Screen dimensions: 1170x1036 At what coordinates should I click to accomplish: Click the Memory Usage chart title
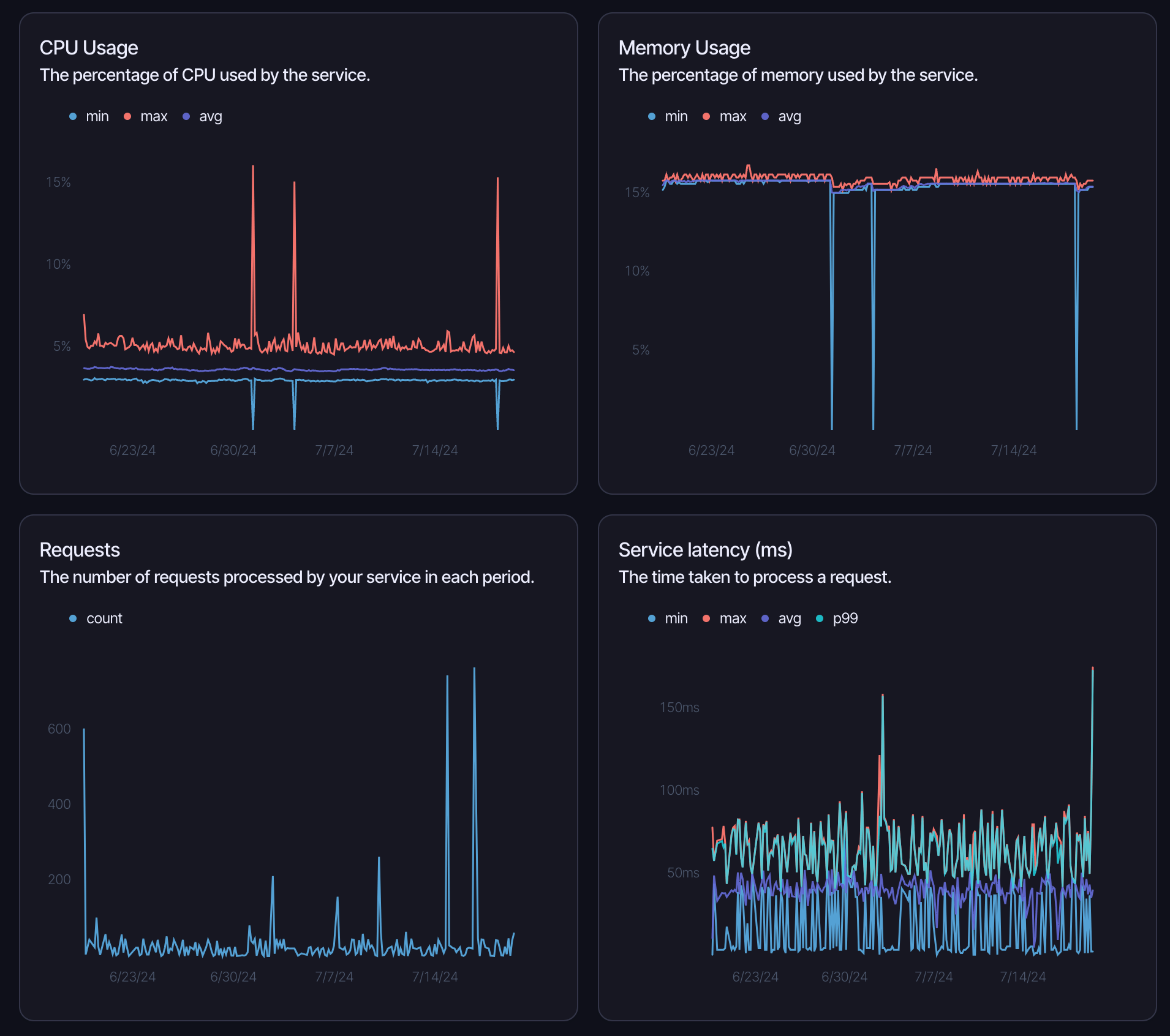[684, 47]
